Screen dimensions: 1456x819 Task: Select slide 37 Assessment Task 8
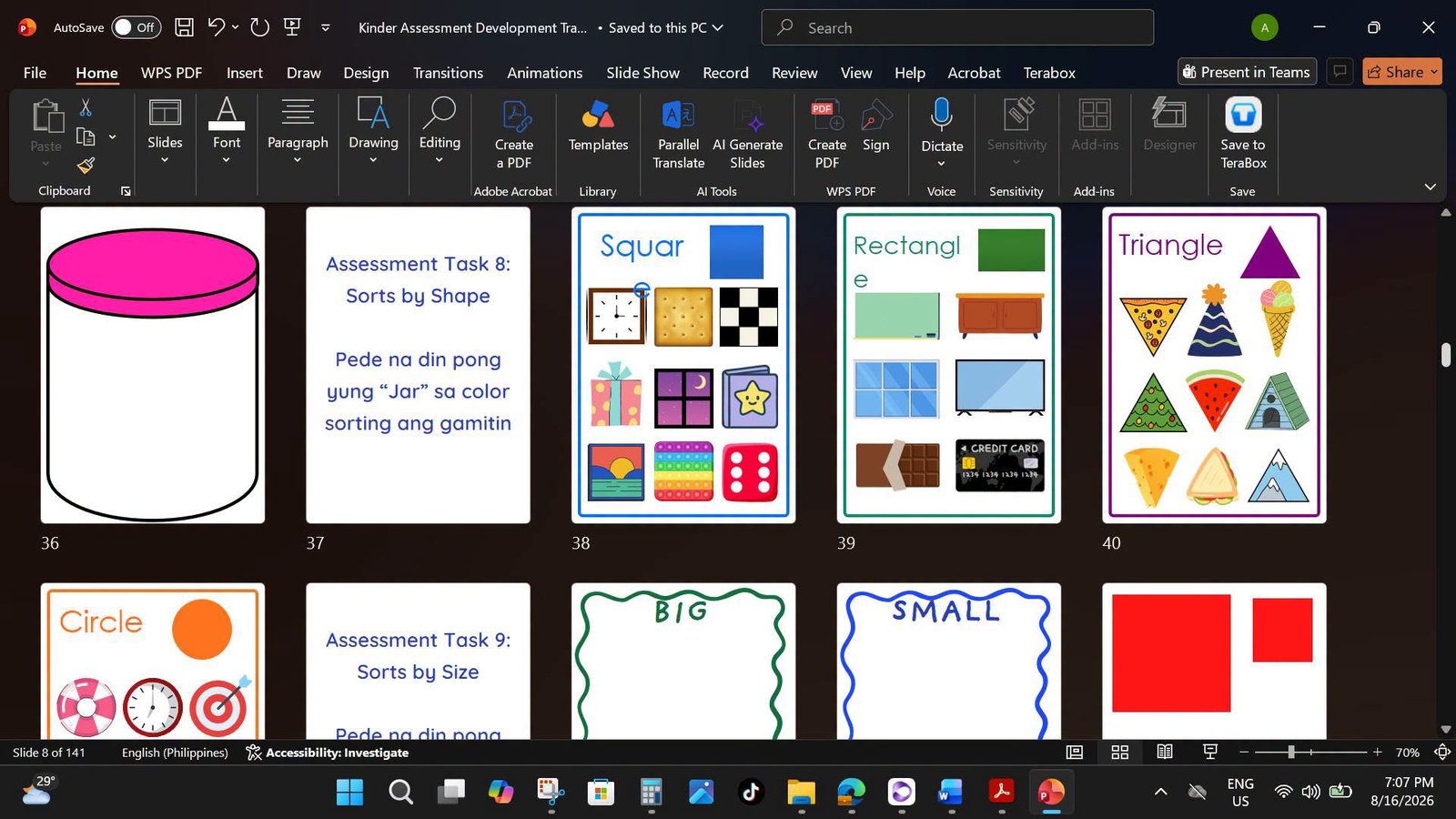418,365
